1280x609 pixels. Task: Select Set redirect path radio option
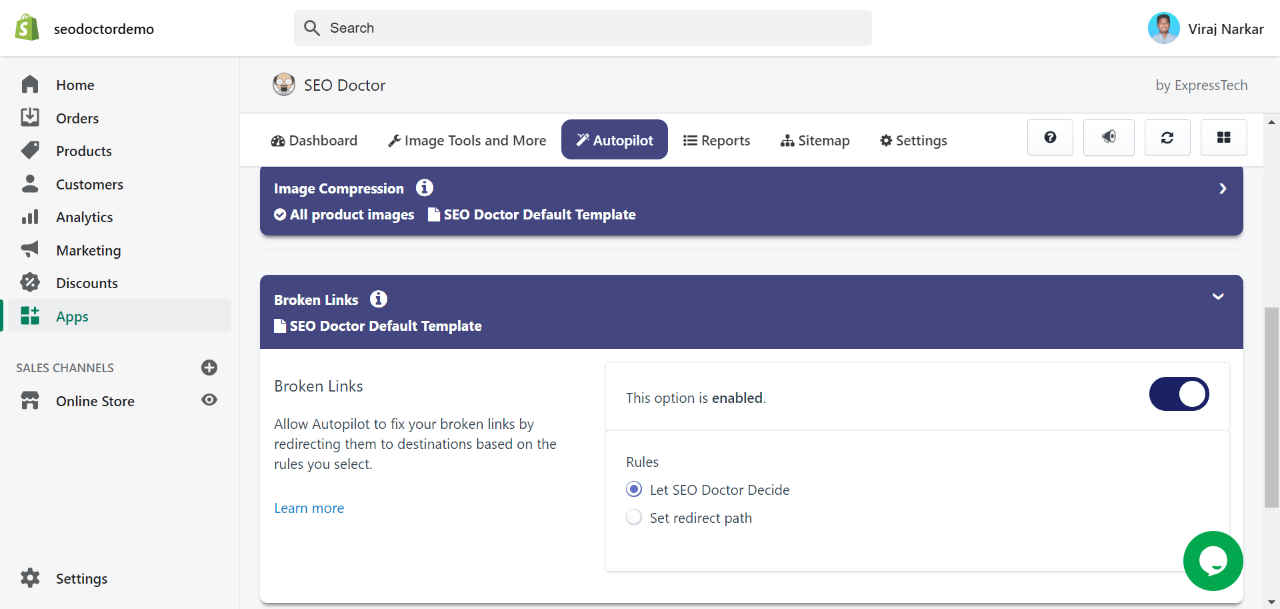coord(634,518)
